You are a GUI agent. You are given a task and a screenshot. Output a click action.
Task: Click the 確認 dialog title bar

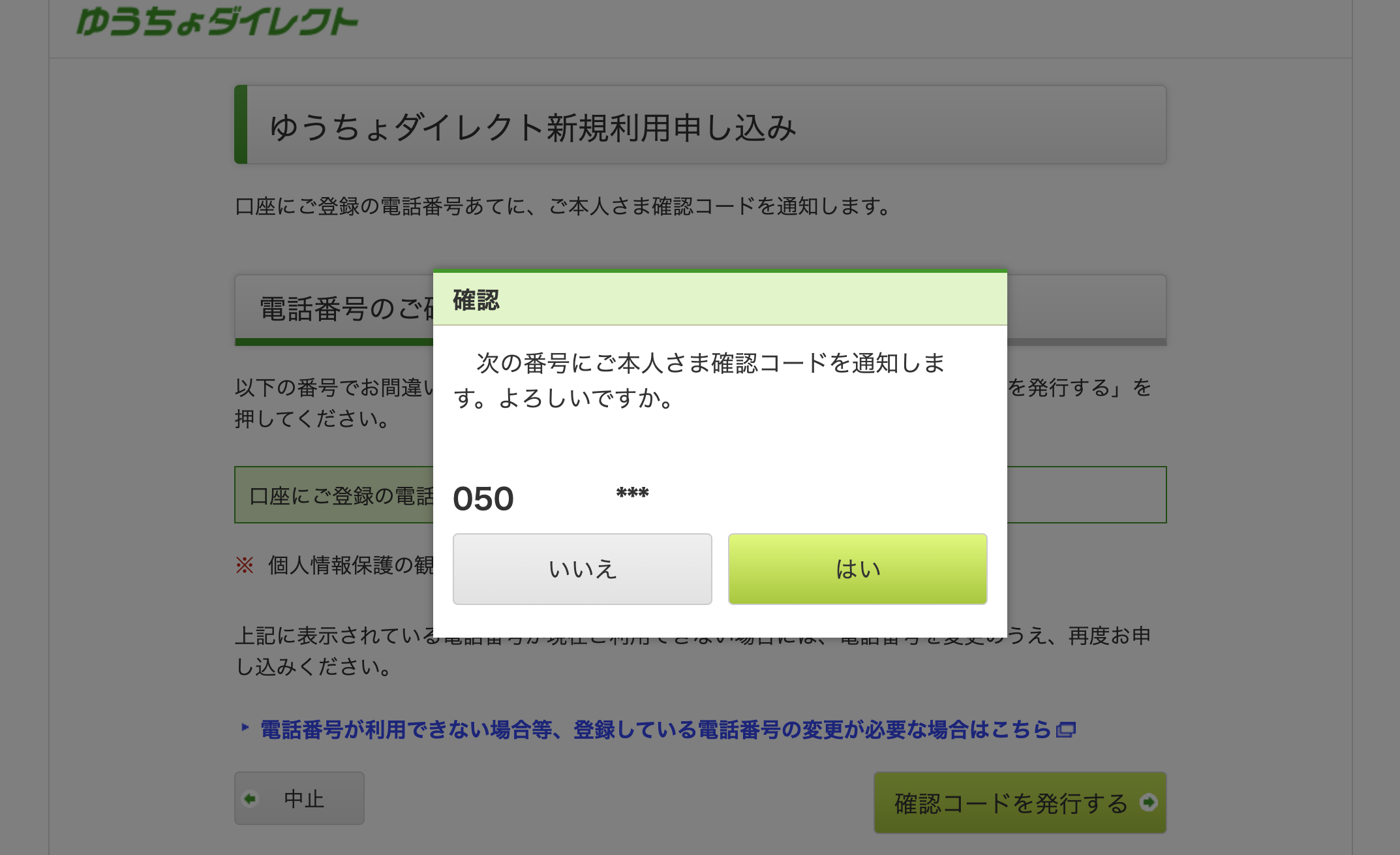coord(719,300)
